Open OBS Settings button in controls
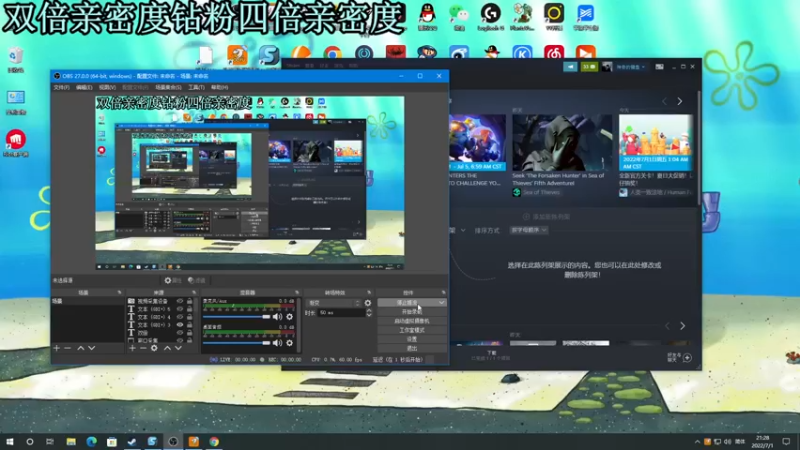The height and width of the screenshot is (450, 800). point(412,339)
